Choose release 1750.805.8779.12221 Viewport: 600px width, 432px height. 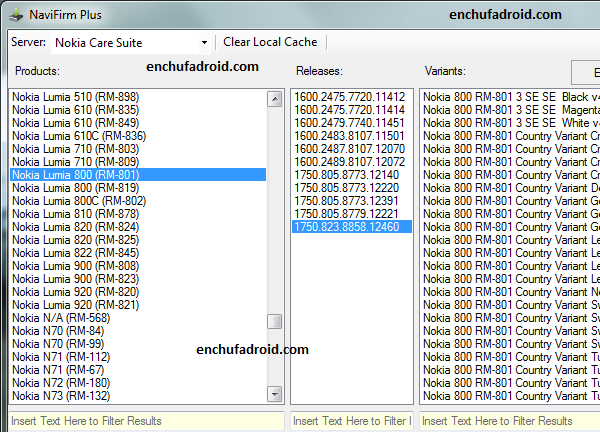[x=346, y=214]
